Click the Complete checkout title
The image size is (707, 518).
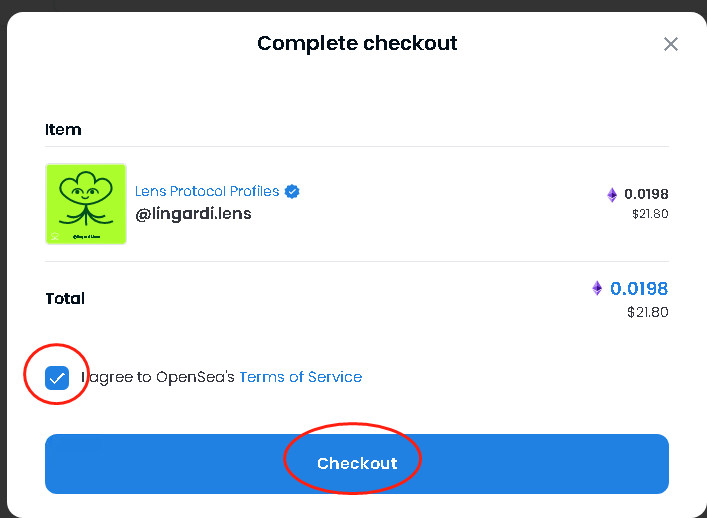[x=357, y=43]
